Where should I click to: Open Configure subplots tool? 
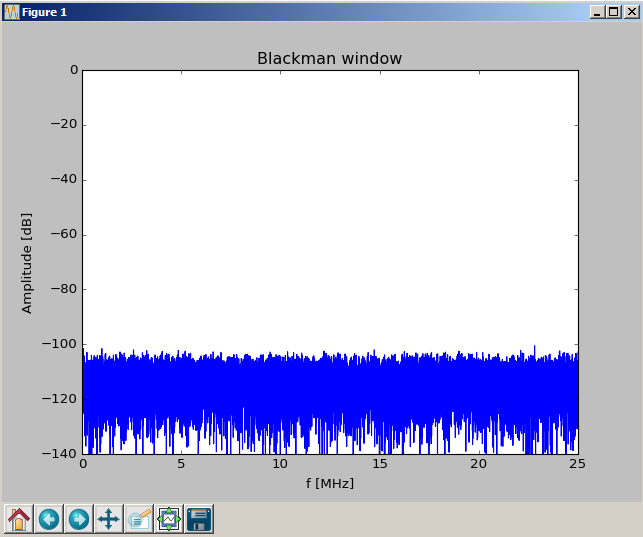169,519
